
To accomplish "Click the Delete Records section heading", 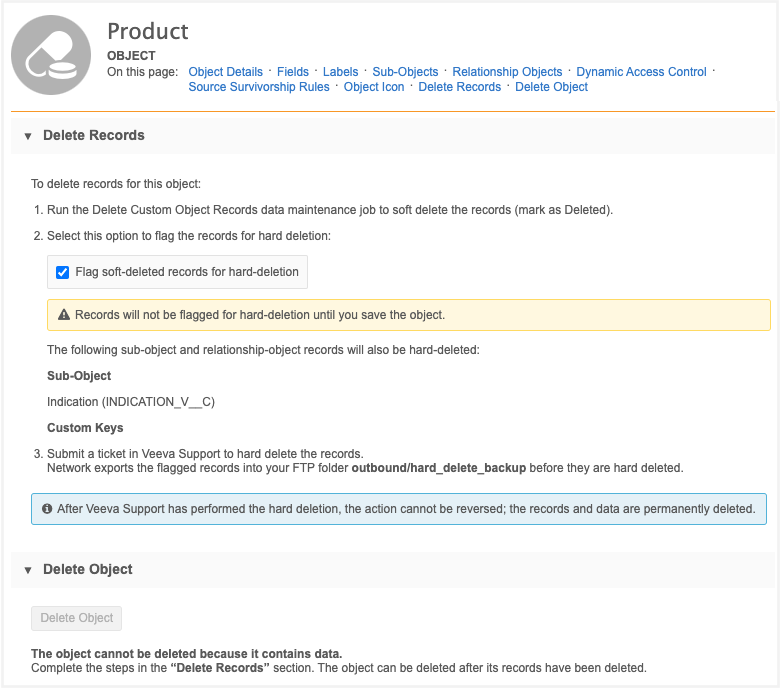I will (94, 136).
